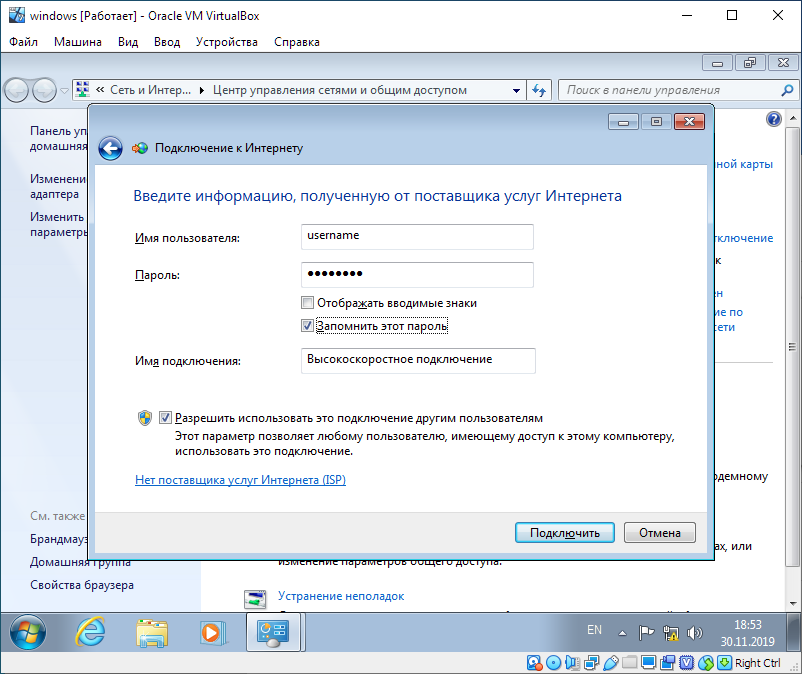Click the refresh button in address bar
Image resolution: width=802 pixels, height=674 pixels.
pyautogui.click(x=539, y=91)
